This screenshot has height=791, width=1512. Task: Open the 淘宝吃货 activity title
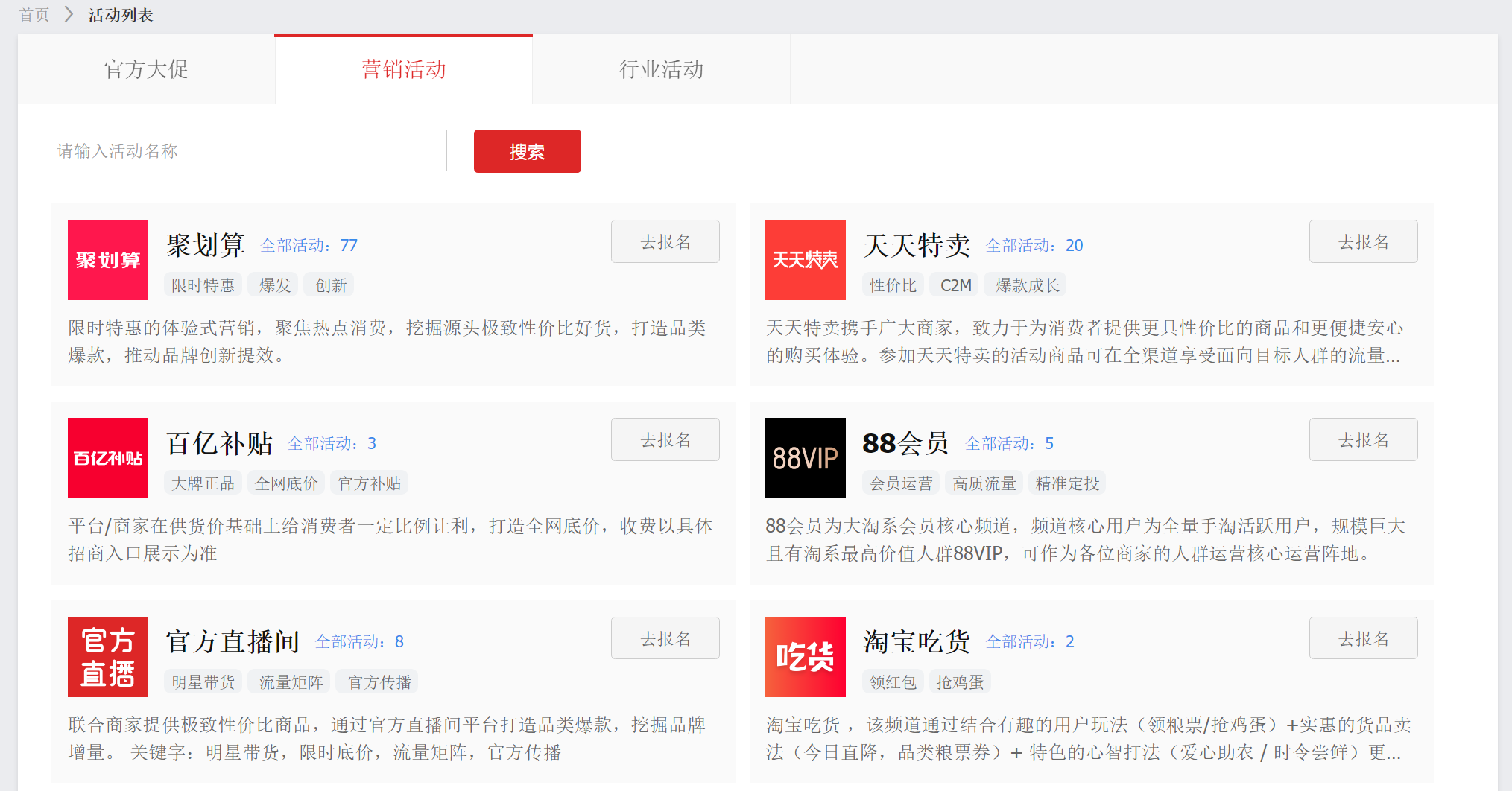(917, 641)
